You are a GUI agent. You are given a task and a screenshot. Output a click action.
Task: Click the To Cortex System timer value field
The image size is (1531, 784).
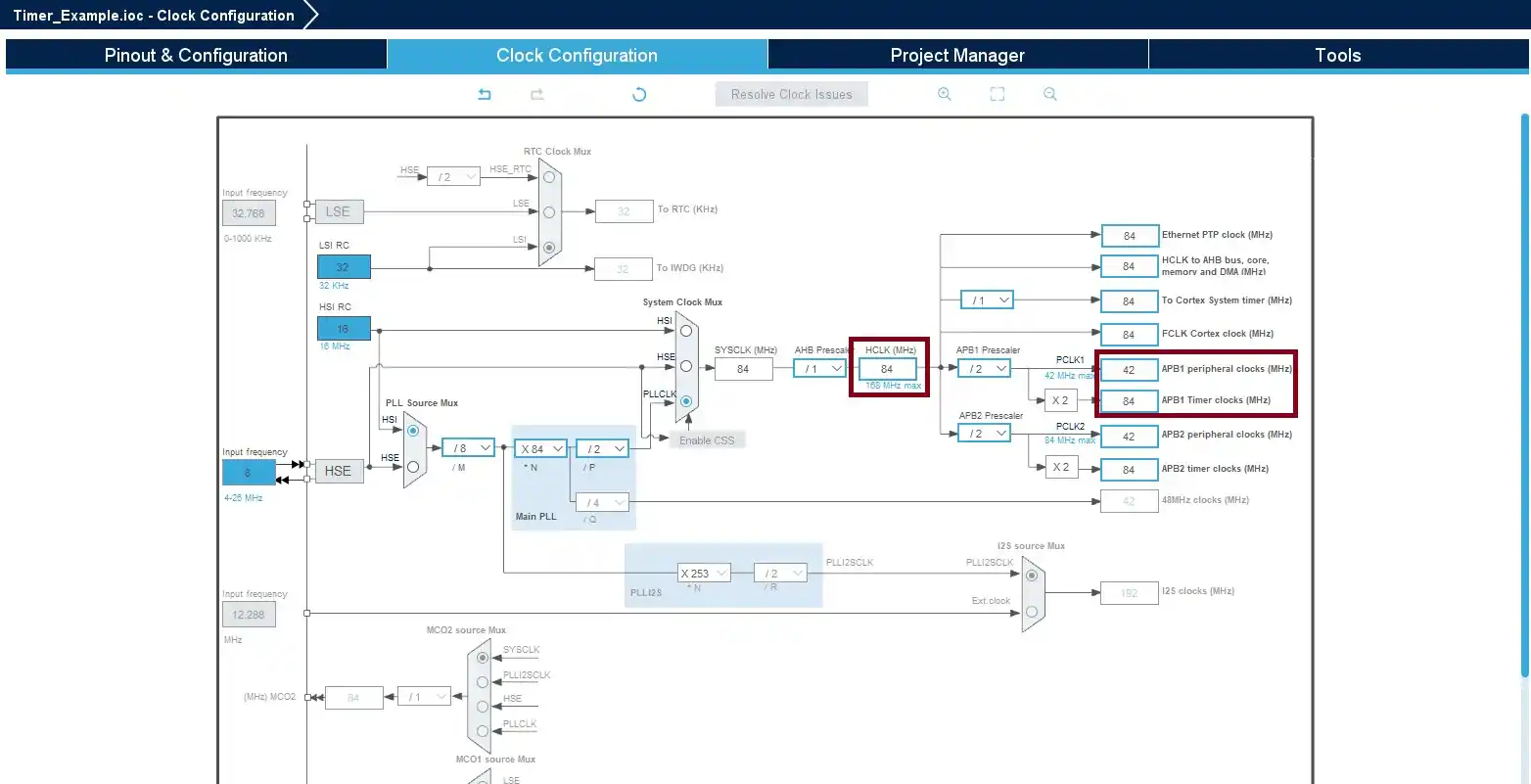[x=1129, y=301]
